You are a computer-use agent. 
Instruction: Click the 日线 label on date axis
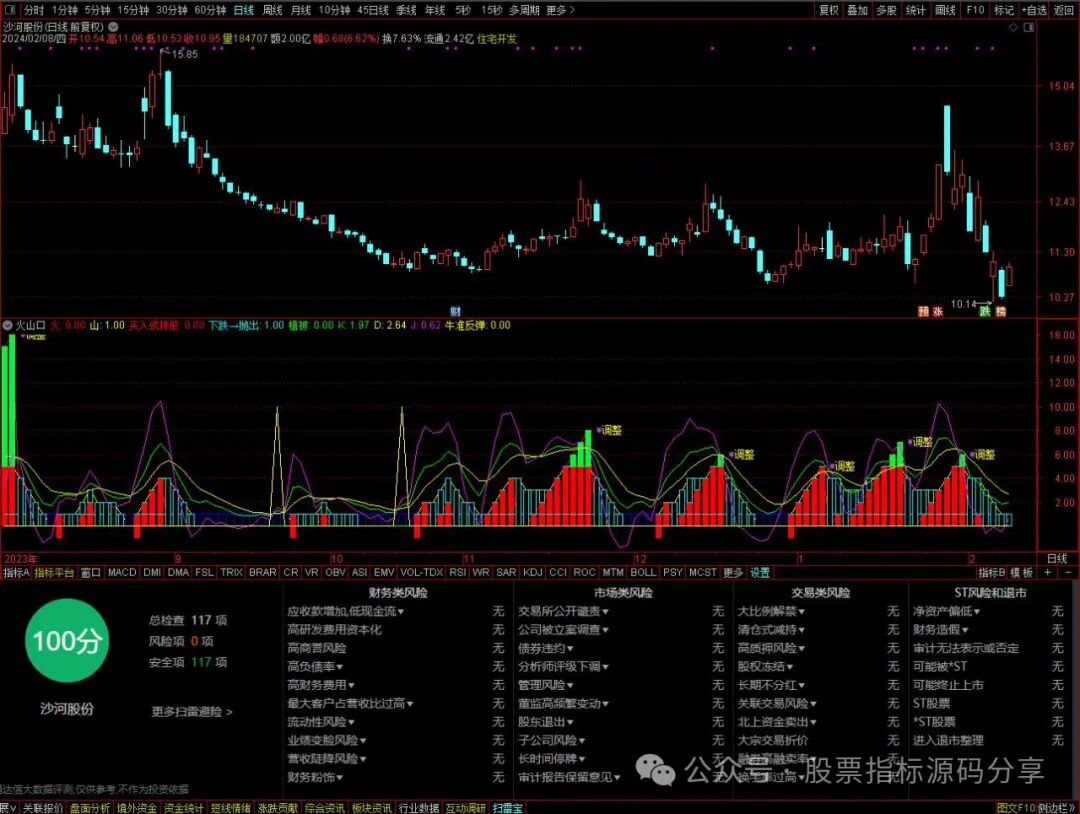[1057, 558]
